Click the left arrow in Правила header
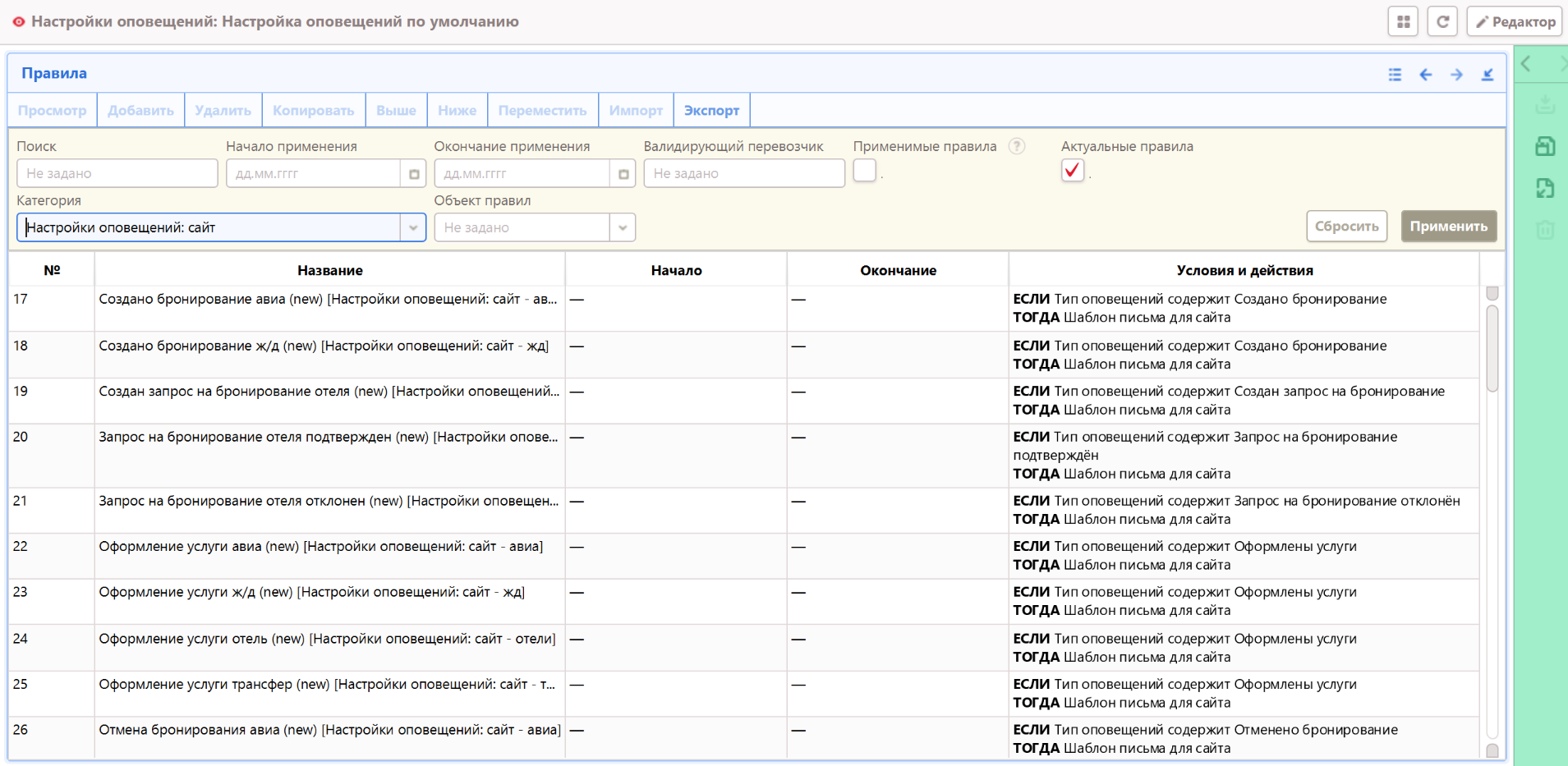This screenshot has width=1568, height=766. [x=1426, y=75]
